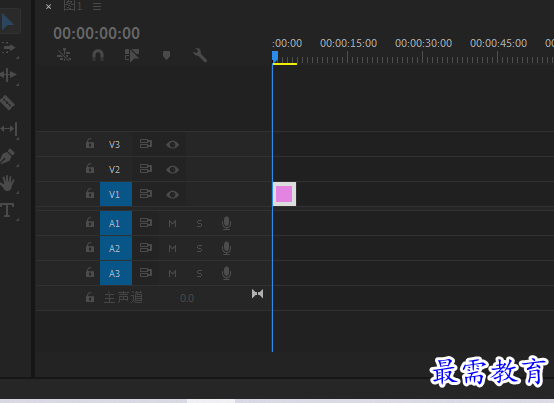This screenshot has width=554, height=403.
Task: Toggle sync lock on V1
Action: (146, 194)
